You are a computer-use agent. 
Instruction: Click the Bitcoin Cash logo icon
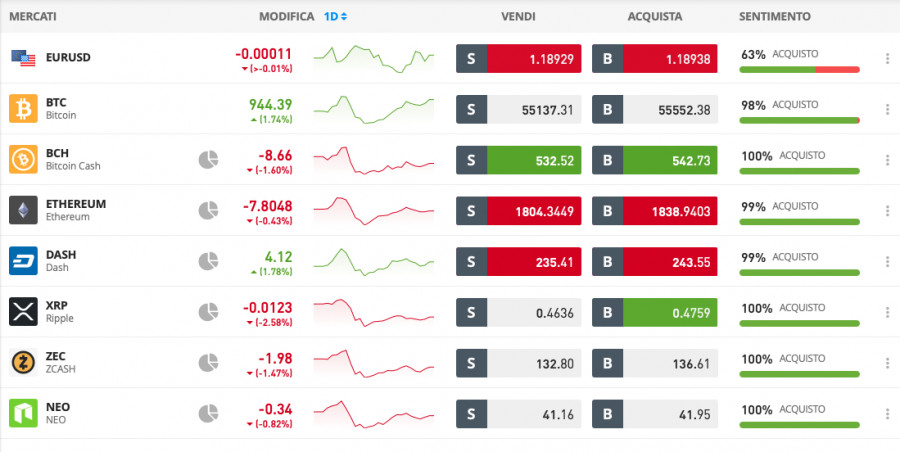[23, 159]
